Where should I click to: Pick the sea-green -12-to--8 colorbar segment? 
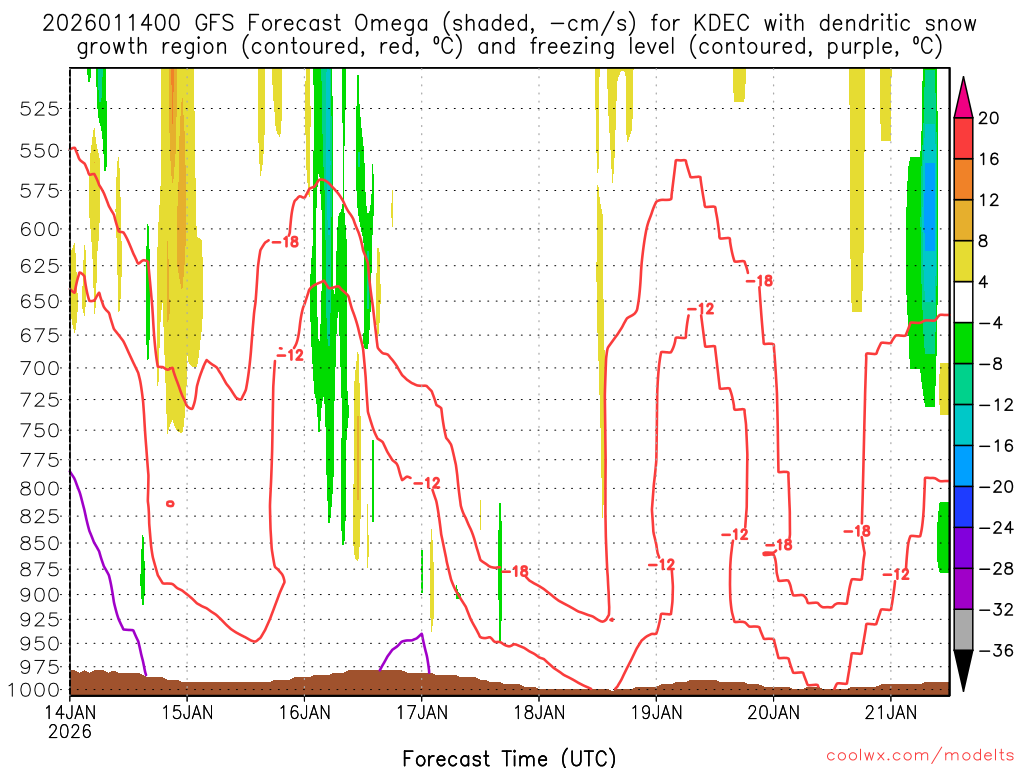tap(963, 385)
